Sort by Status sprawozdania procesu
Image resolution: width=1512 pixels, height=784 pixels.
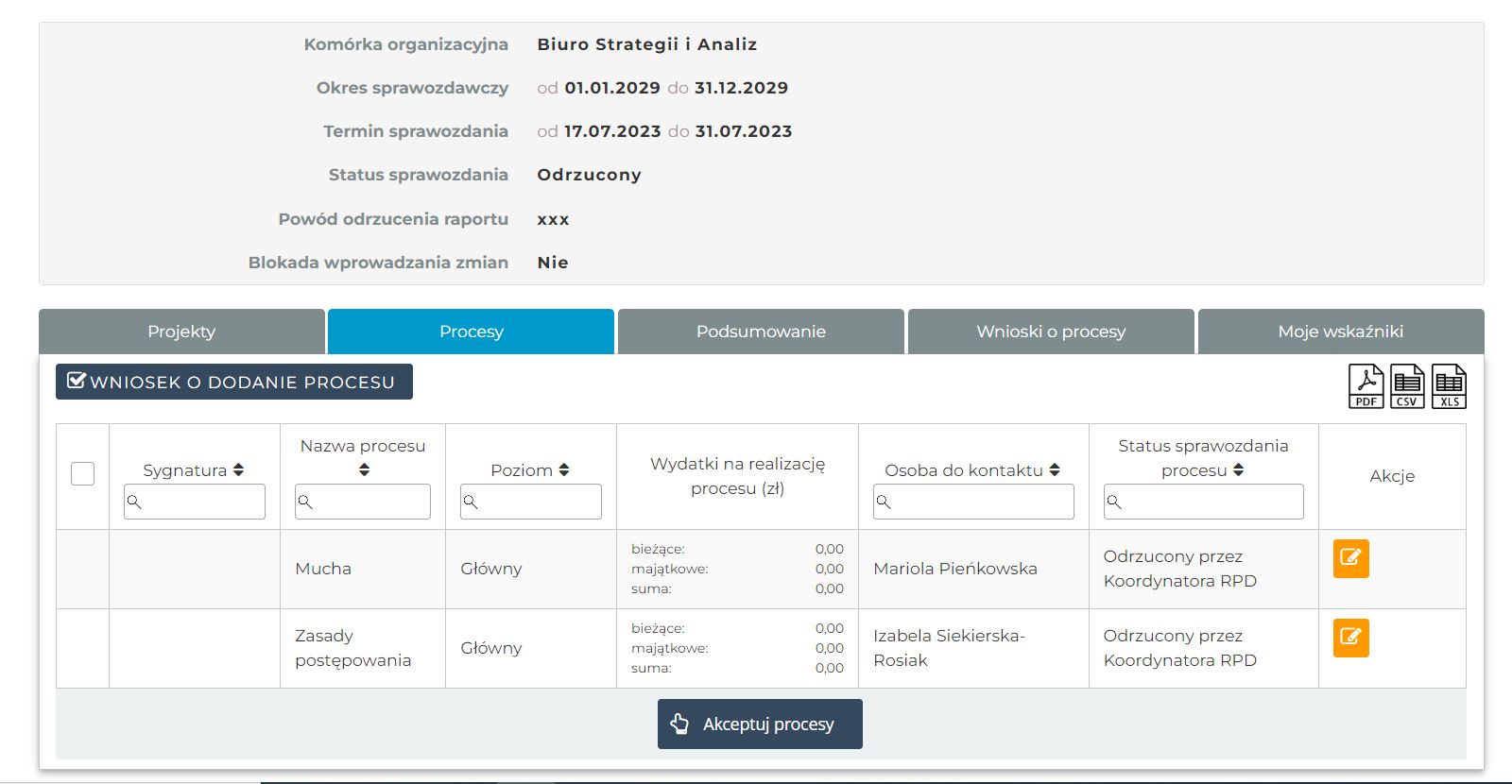click(1238, 469)
